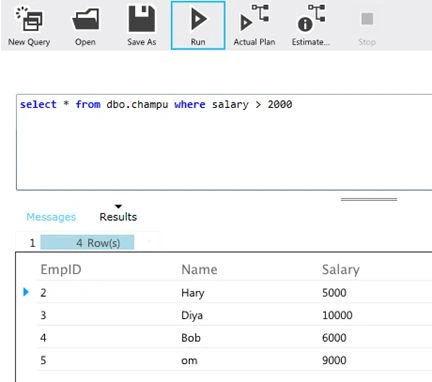The width and height of the screenshot is (432, 382).
Task: Click the salary value 9000
Action: tap(334, 360)
